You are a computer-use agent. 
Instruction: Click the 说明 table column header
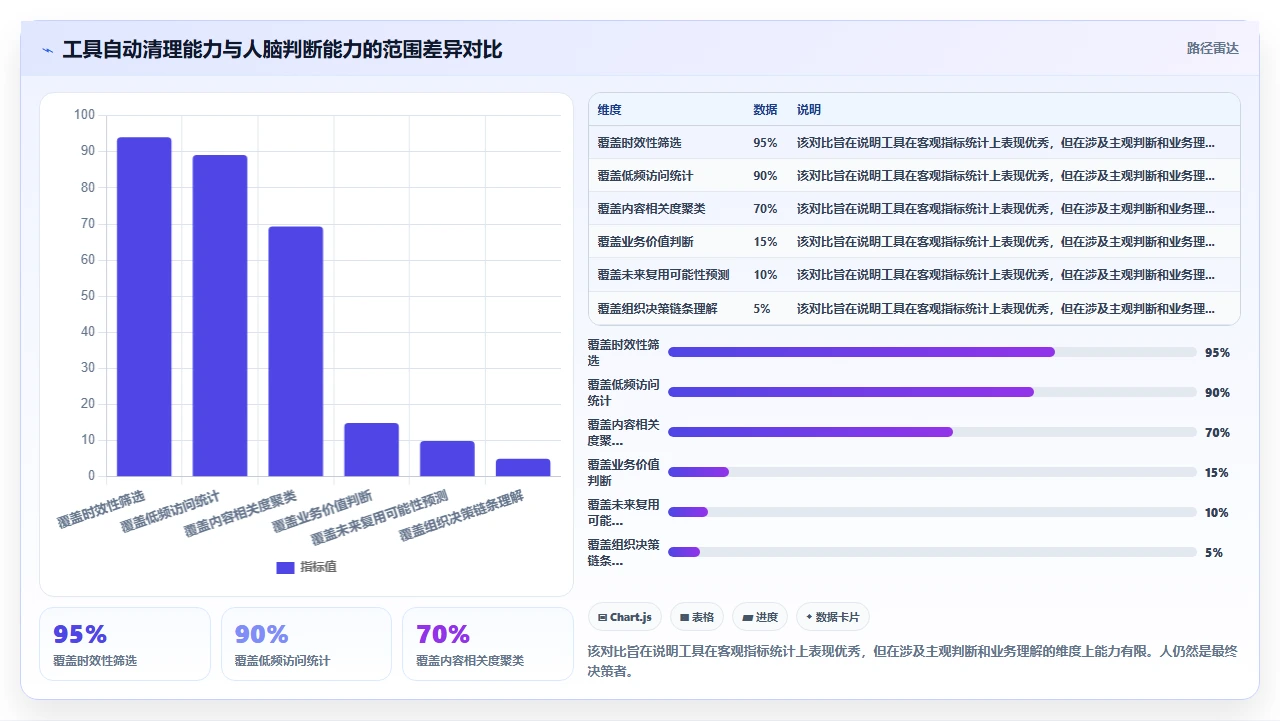point(809,110)
